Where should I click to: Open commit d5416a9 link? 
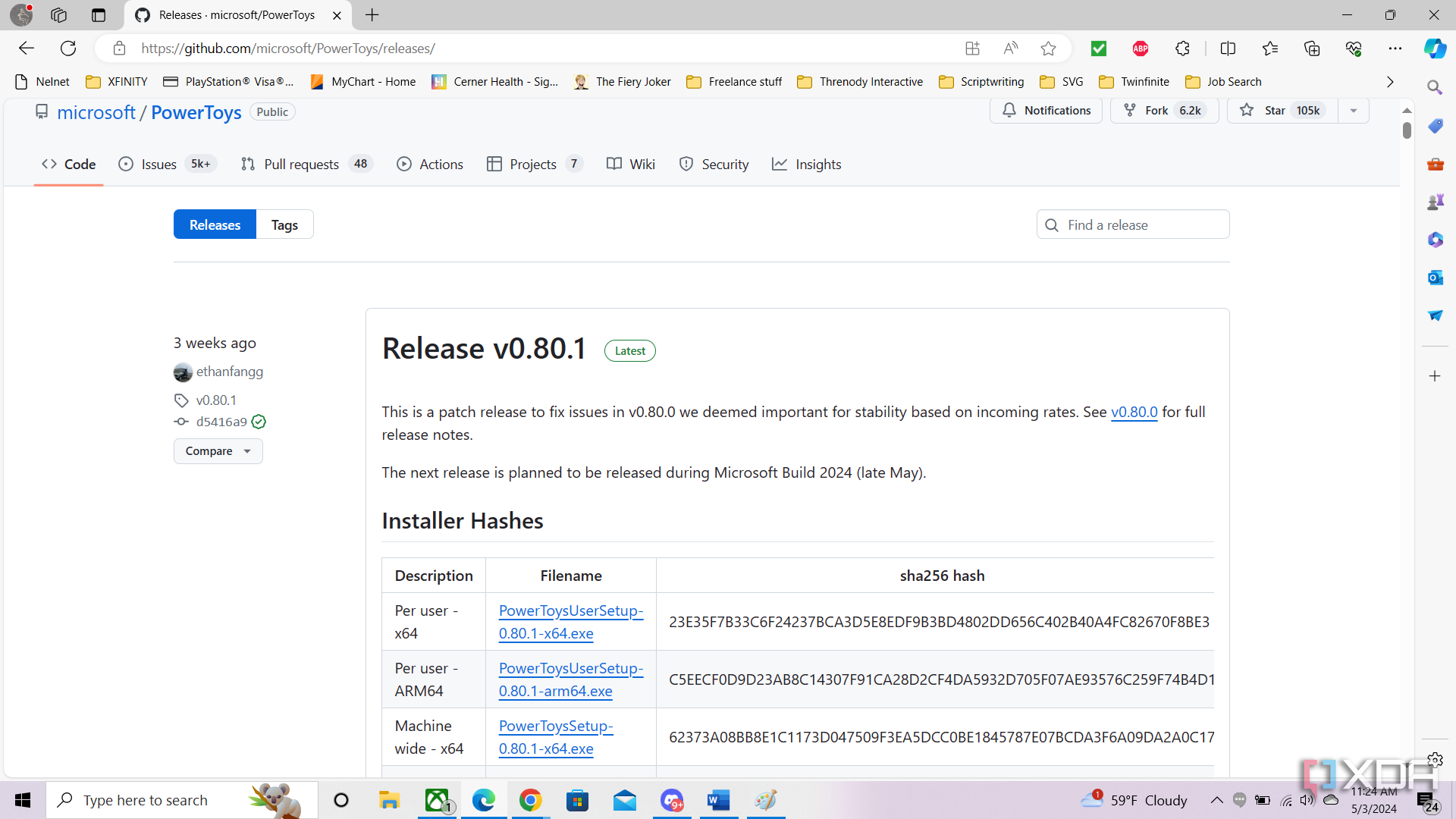221,422
